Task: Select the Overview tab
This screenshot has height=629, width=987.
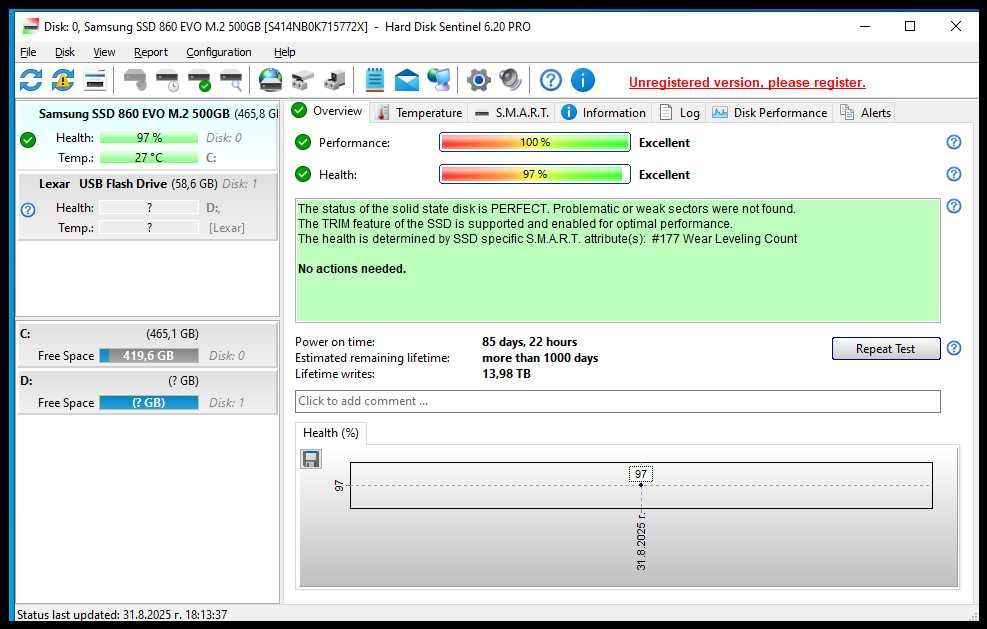Action: [327, 111]
